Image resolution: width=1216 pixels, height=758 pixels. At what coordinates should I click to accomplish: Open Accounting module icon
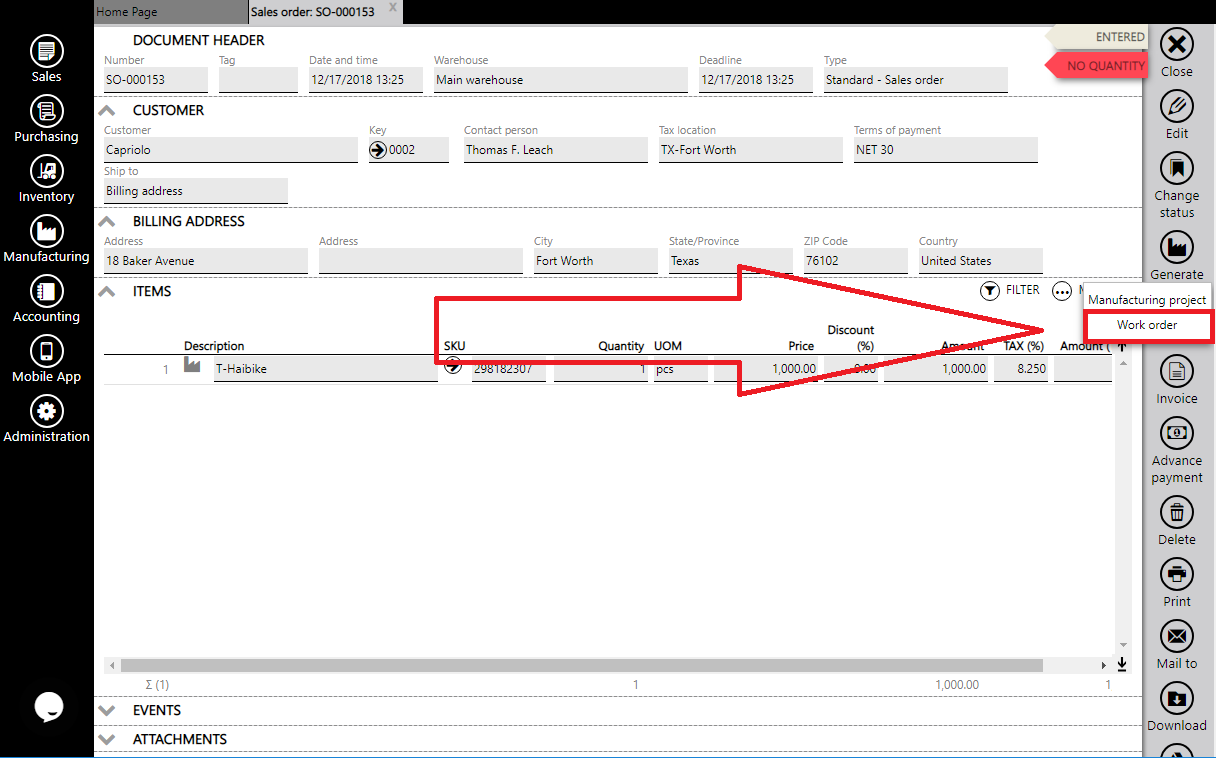coord(46,291)
